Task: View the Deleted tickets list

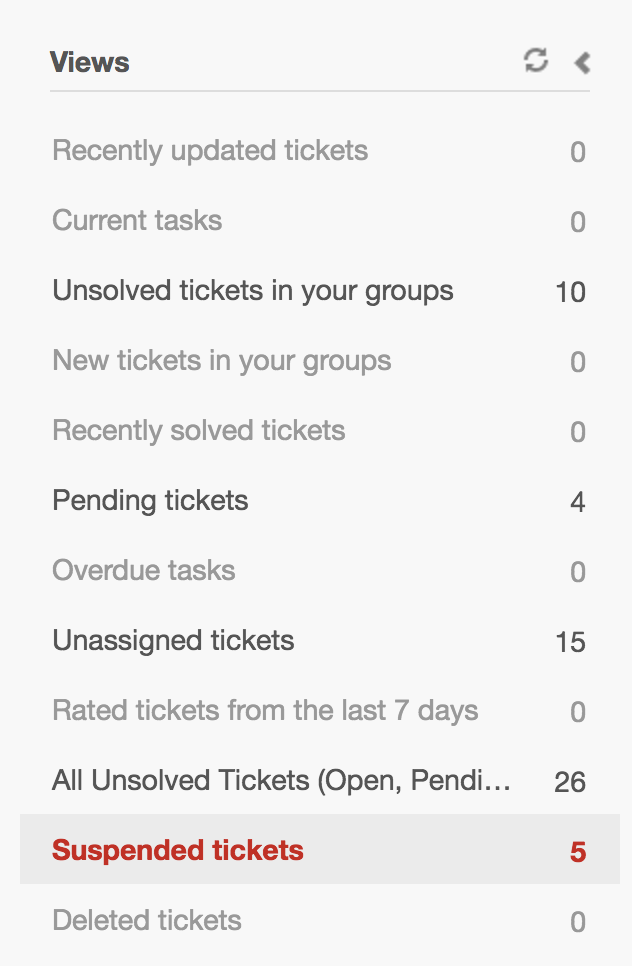Action: [x=146, y=920]
